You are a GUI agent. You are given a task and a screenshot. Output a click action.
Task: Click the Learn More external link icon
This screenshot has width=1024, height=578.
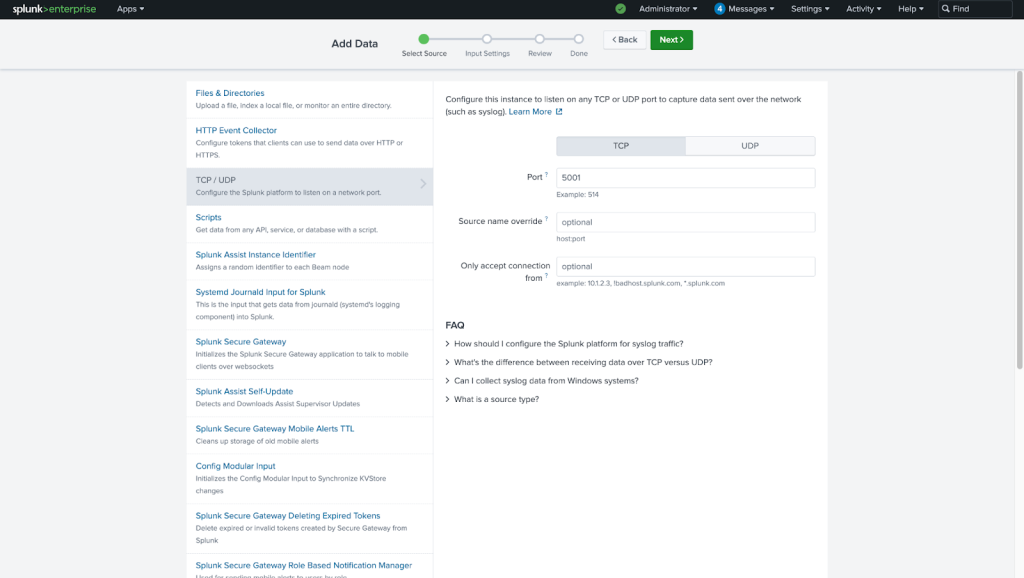coord(559,112)
